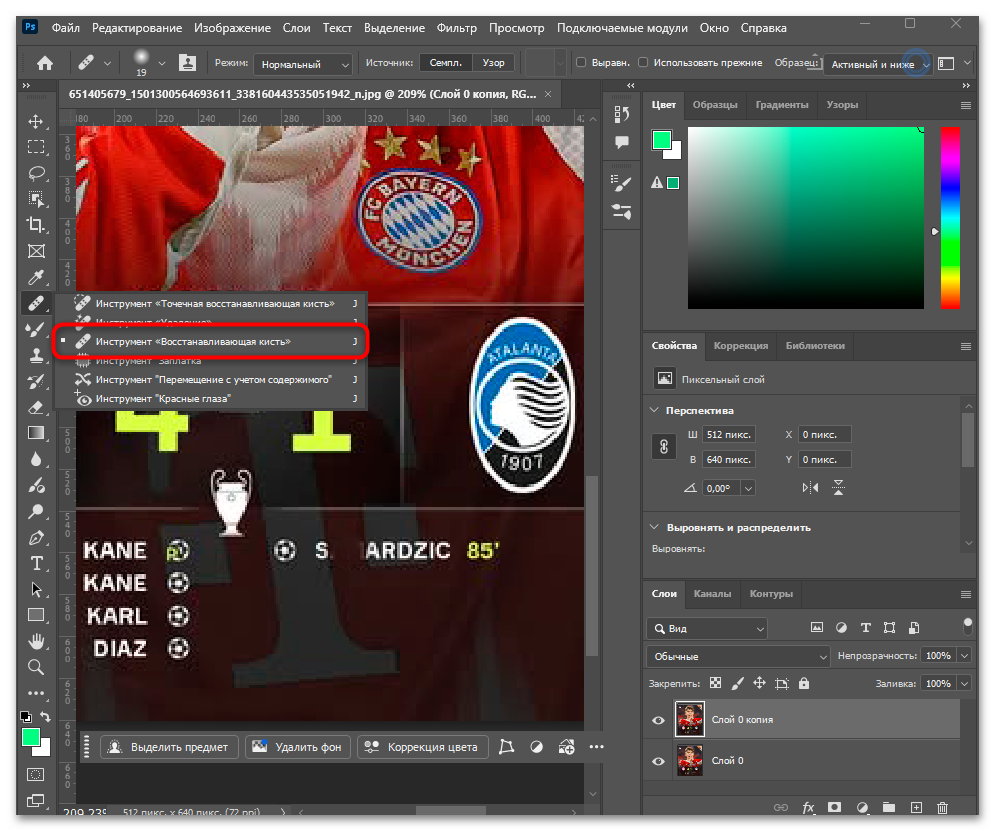The image size is (995, 831).
Task: Add layer style via fx icon
Action: (808, 808)
